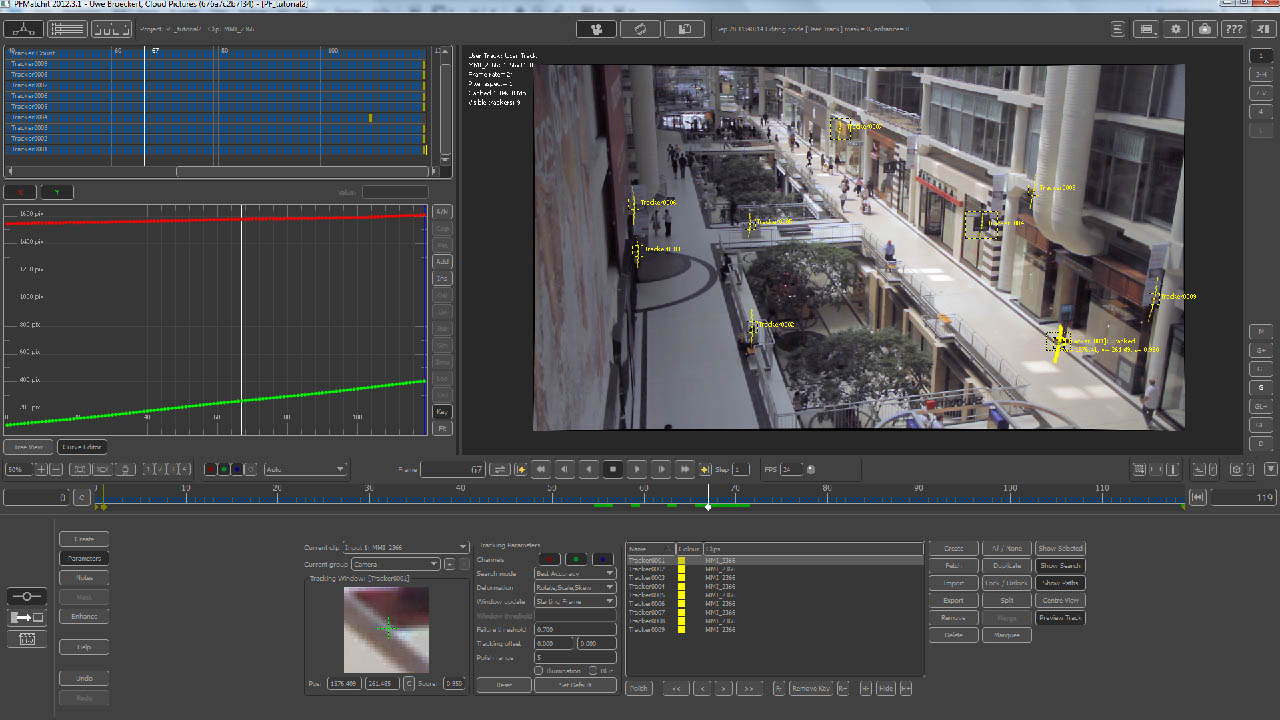Open the Enhance panel

click(x=85, y=616)
